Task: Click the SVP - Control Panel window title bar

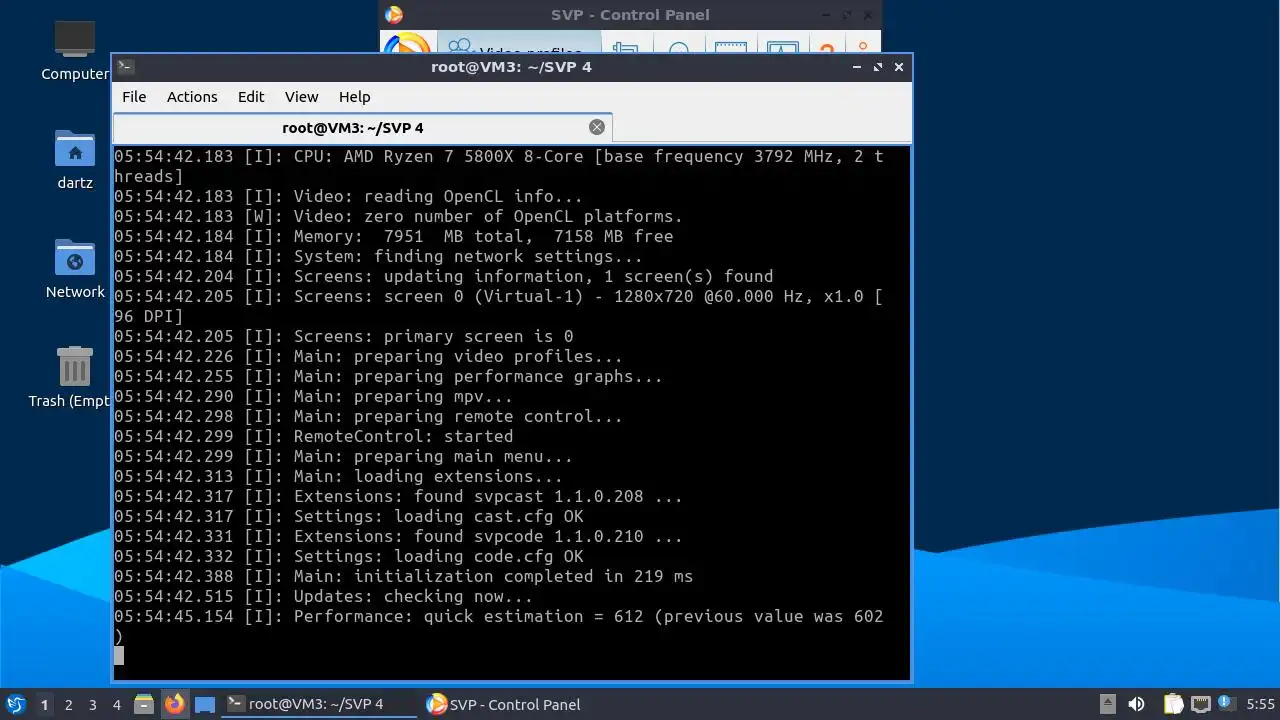Action: point(630,15)
